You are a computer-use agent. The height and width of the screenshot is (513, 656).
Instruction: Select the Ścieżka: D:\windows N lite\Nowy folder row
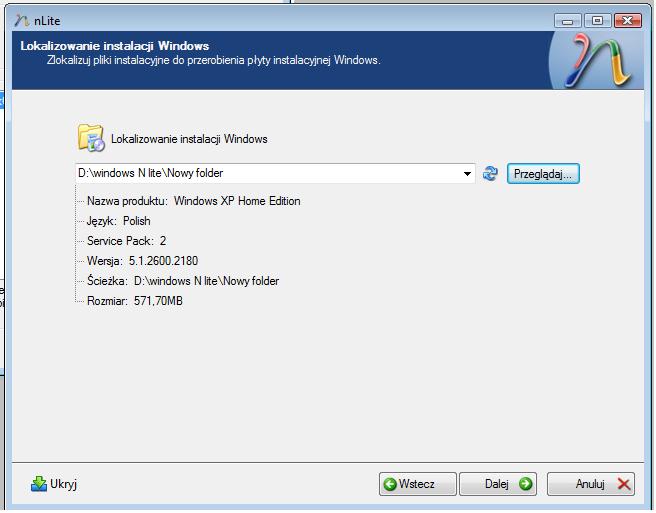click(183, 281)
